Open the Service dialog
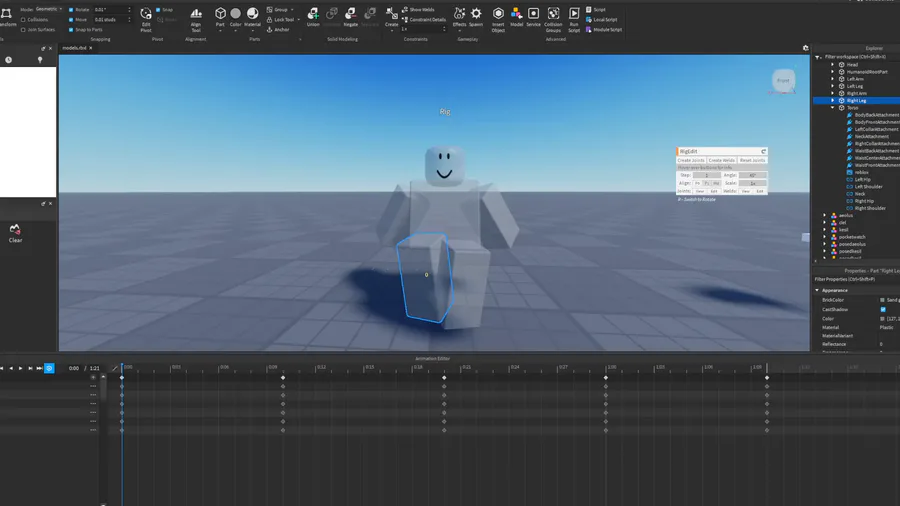The image size is (900, 506). pos(533,17)
